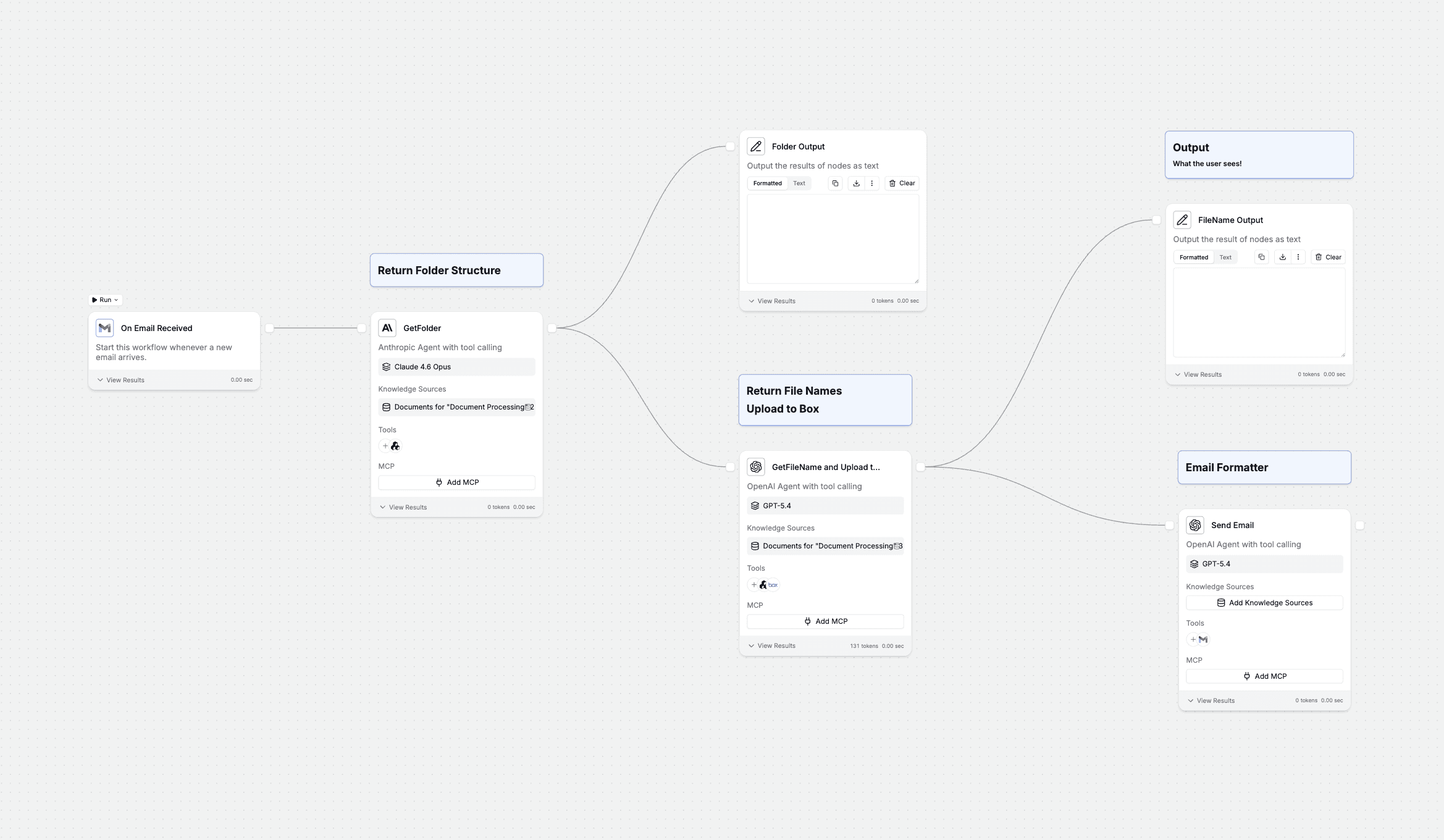Click Add MCP button in GetFolder node

pos(456,482)
